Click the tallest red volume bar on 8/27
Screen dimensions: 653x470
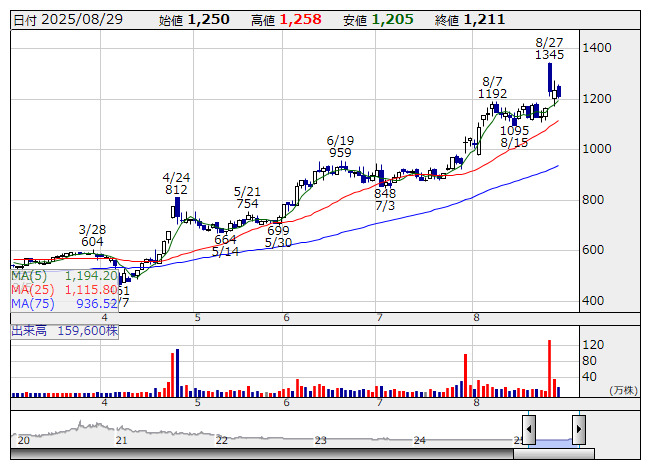(x=549, y=368)
